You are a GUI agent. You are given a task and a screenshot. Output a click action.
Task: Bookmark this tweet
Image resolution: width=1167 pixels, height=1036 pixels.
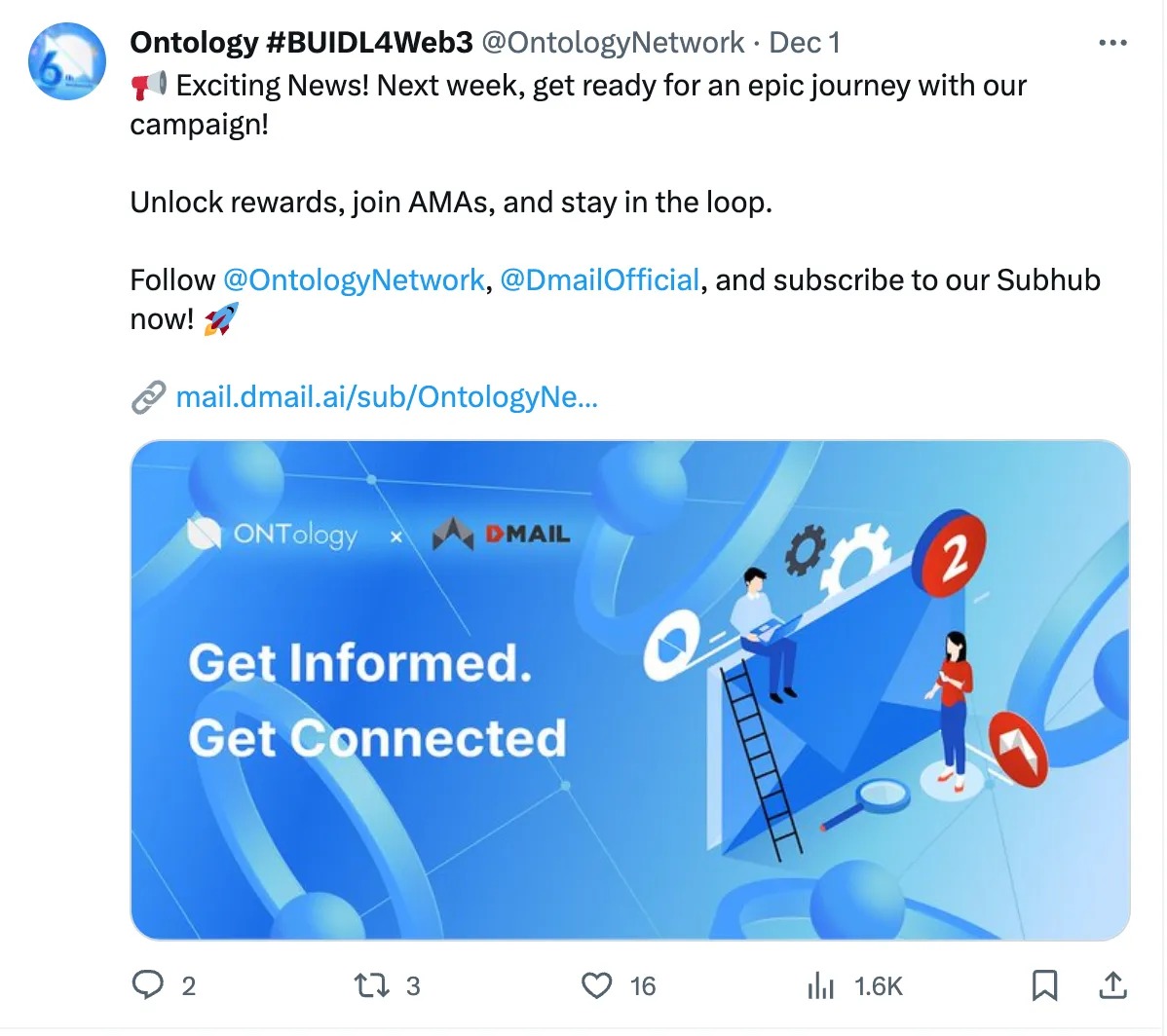[1045, 985]
